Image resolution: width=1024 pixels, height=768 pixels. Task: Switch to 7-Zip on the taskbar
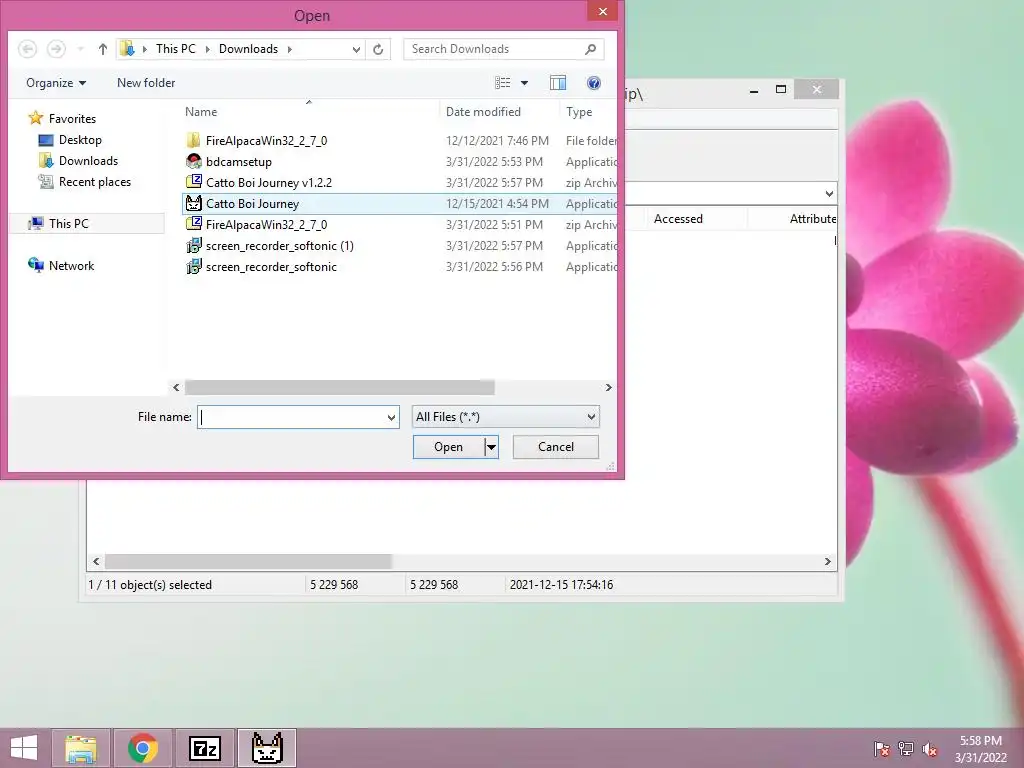(204, 748)
